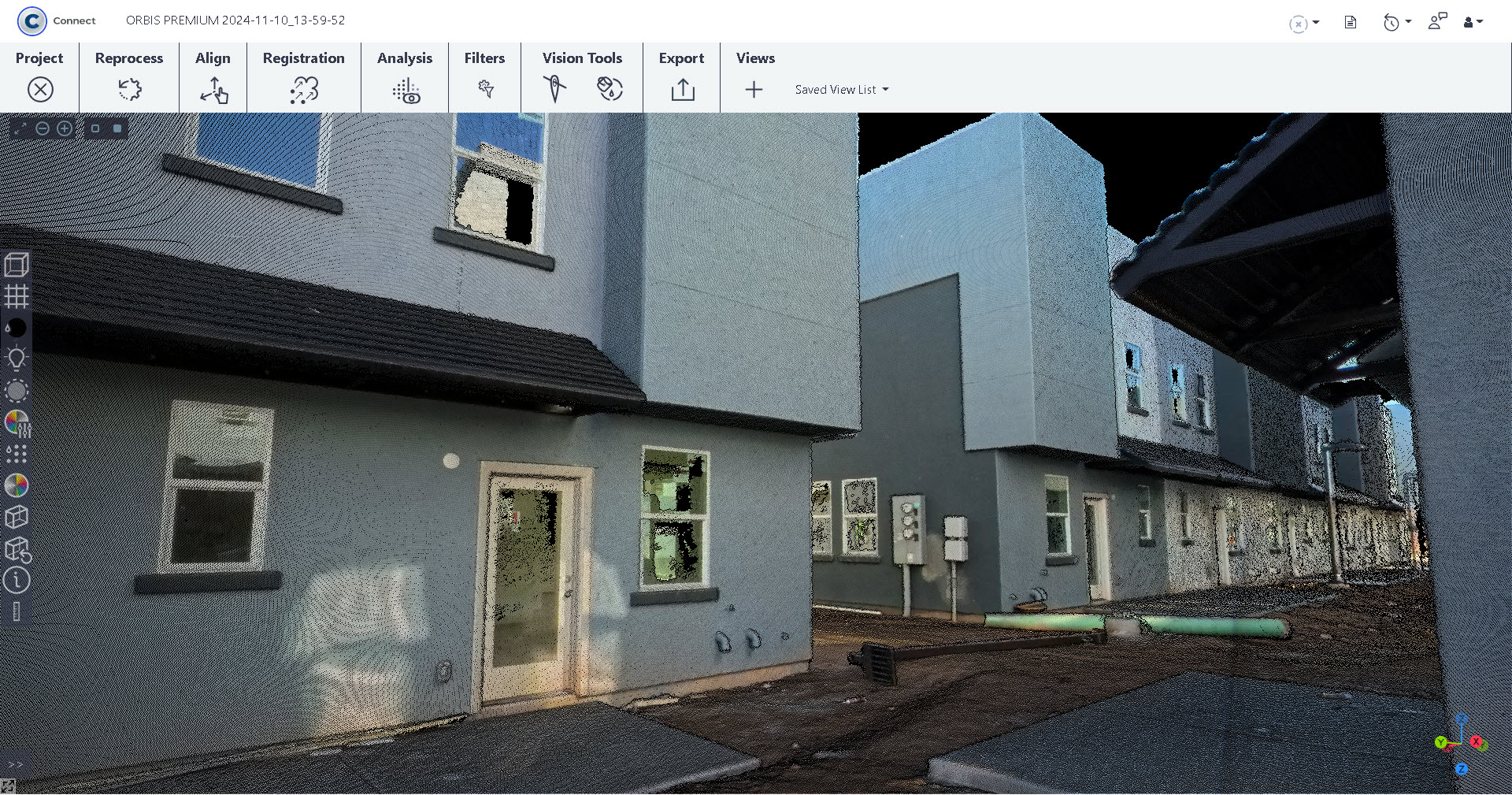
Task: Toggle the scene lighting lightbulb
Action: pyautogui.click(x=17, y=357)
